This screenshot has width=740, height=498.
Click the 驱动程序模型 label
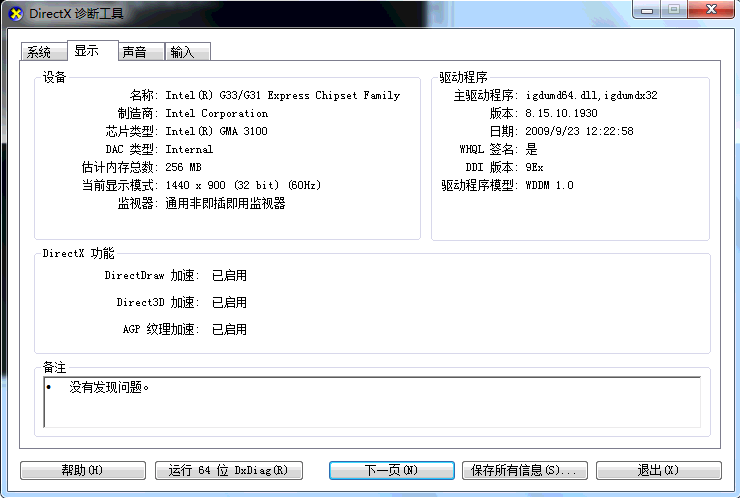[479, 185]
